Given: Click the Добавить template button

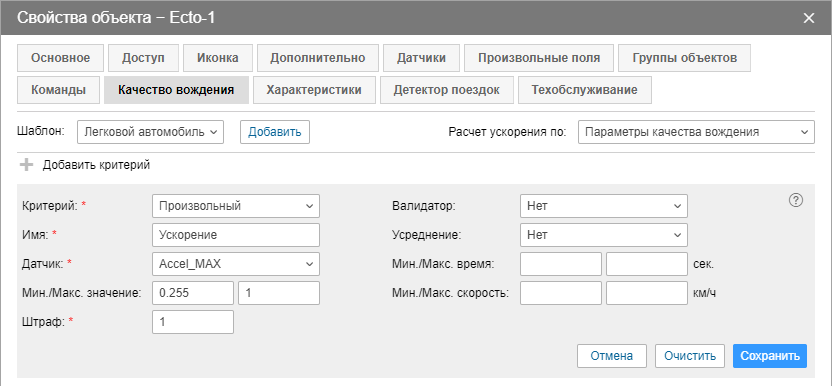Looking at the screenshot, I should (275, 132).
